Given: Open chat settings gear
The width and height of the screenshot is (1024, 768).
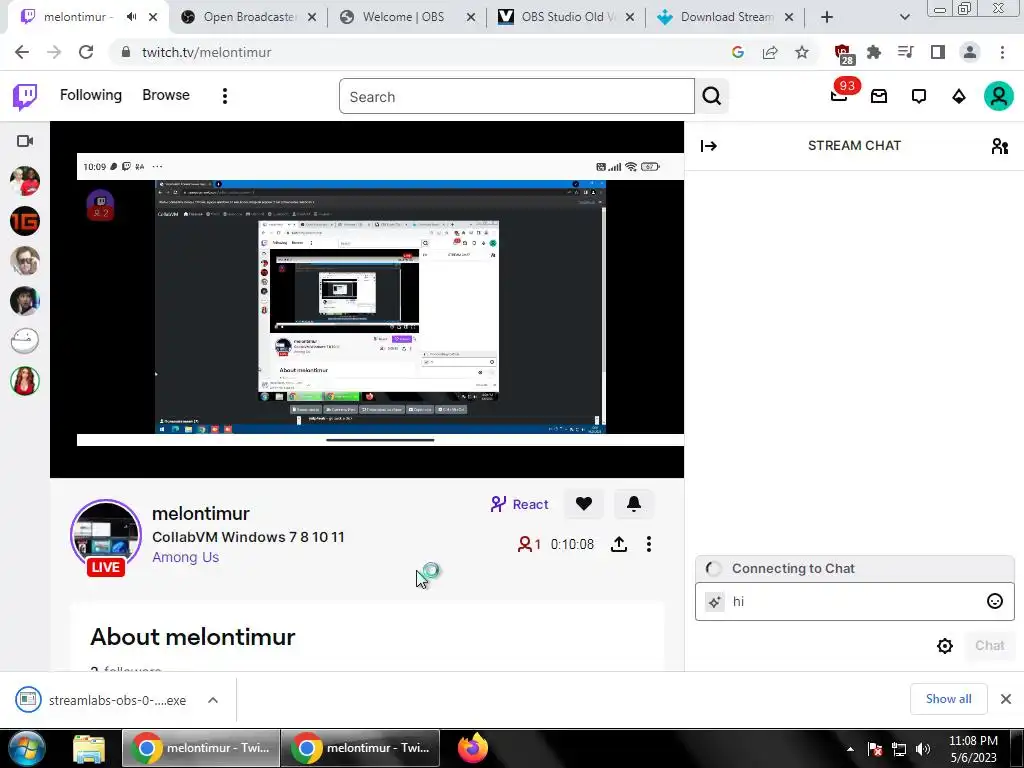Looking at the screenshot, I should [x=944, y=646].
